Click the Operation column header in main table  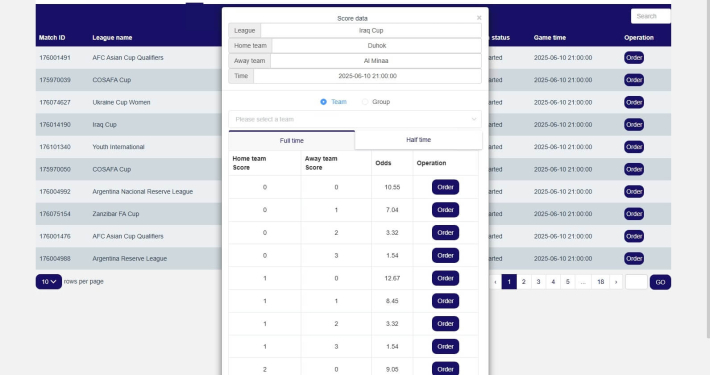tap(638, 38)
